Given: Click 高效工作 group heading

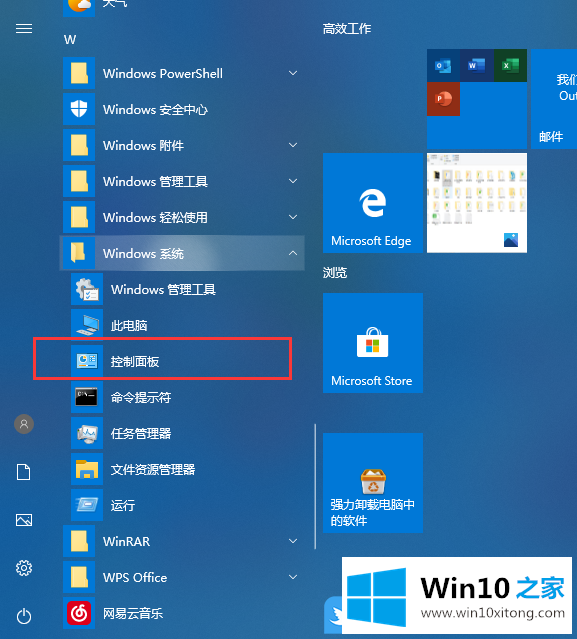Looking at the screenshot, I should pos(347,29).
